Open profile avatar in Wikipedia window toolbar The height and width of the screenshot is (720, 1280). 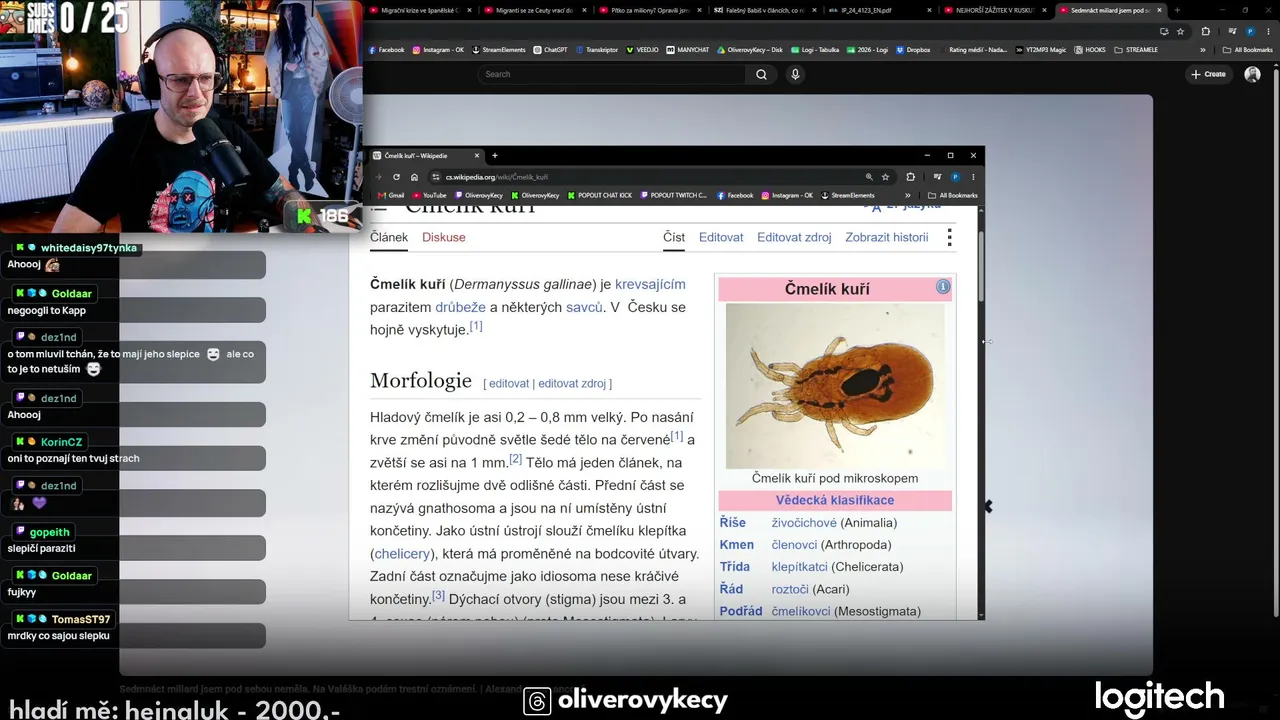click(x=955, y=177)
